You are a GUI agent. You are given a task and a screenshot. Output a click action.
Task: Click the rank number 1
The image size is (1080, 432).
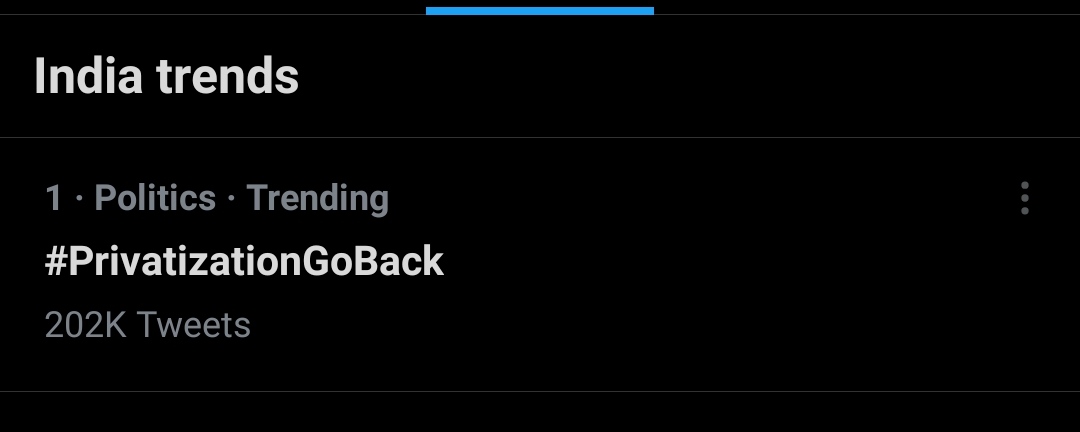click(x=54, y=198)
